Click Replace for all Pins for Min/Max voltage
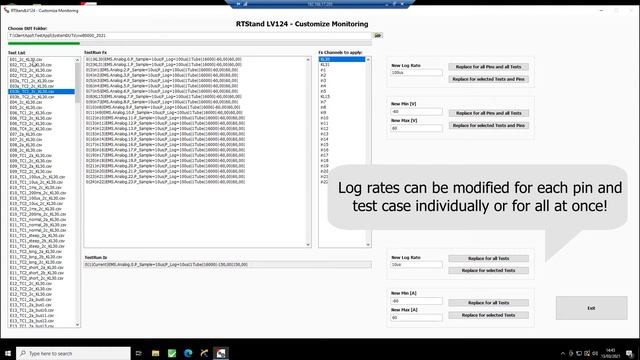Viewport: 640px width, 360px height. pyautogui.click(x=489, y=113)
